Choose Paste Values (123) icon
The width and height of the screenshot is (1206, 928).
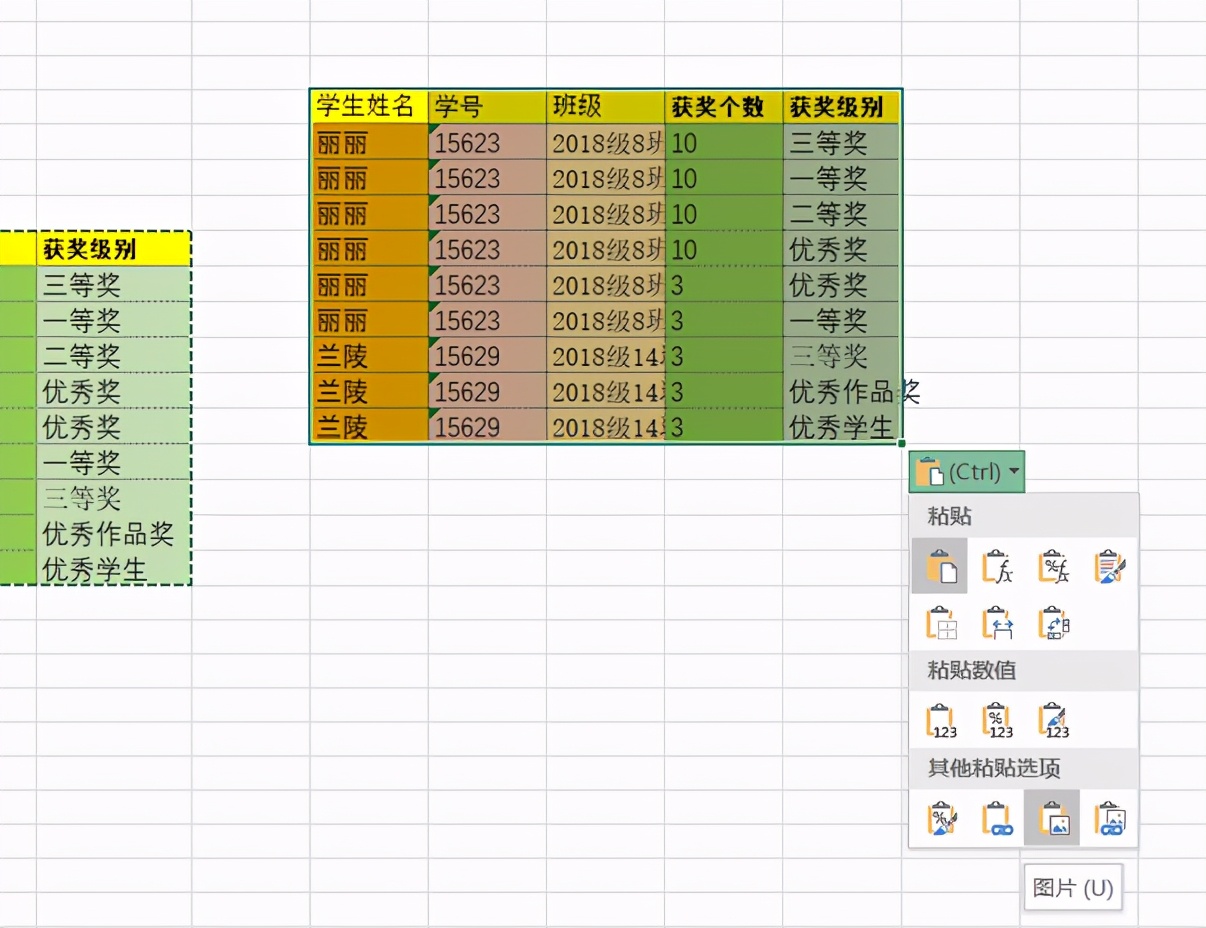click(x=940, y=720)
